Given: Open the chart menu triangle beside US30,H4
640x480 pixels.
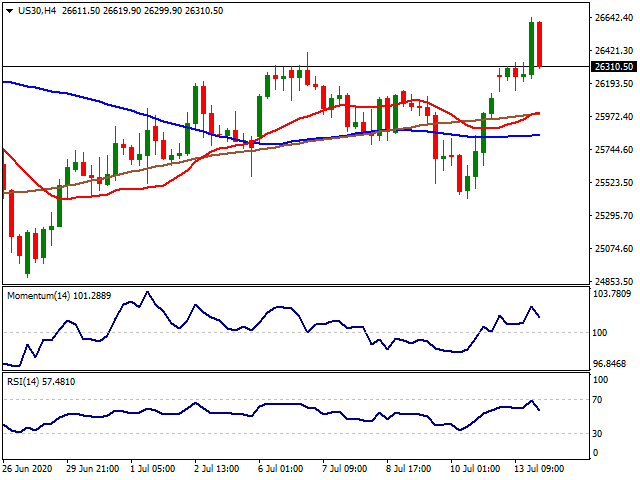Looking at the screenshot, I should pos(10,11).
